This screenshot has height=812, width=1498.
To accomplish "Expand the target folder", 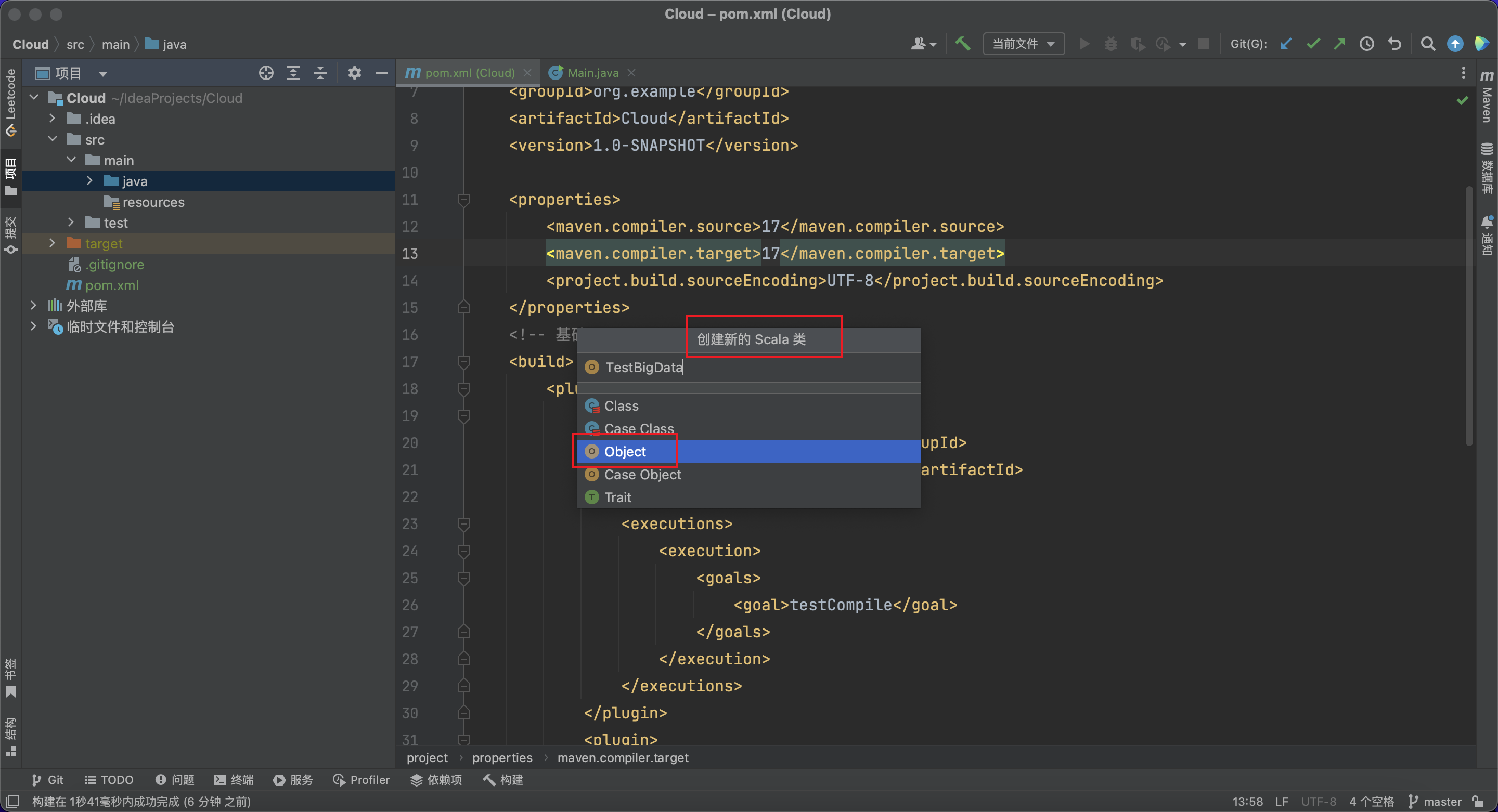I will (x=53, y=243).
